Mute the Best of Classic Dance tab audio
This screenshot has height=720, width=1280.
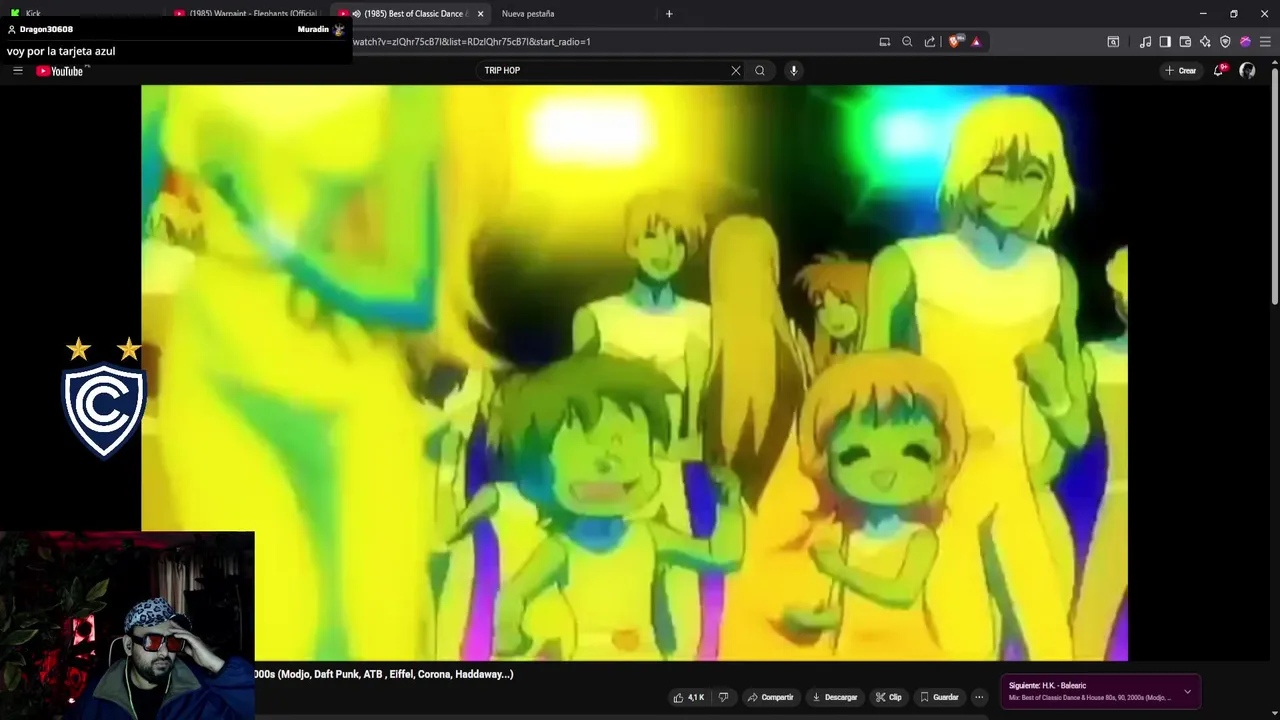click(356, 14)
